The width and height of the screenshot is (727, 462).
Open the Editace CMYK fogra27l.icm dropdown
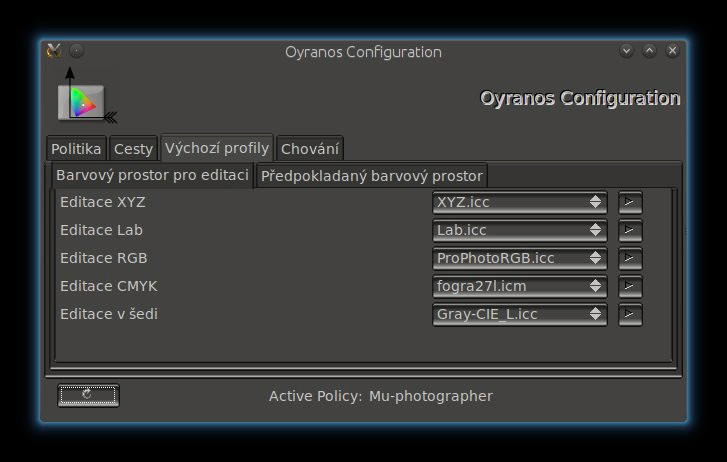pyautogui.click(x=520, y=286)
